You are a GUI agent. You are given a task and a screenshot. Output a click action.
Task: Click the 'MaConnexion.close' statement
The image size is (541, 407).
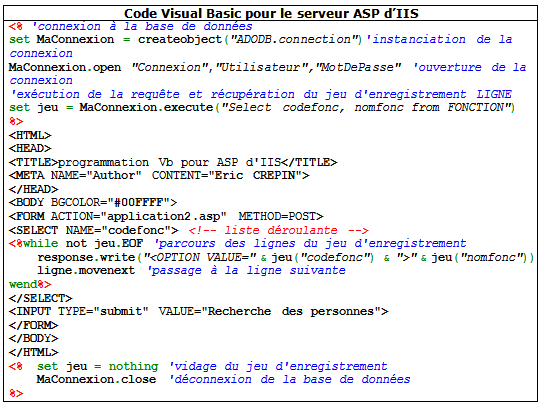pos(96,379)
